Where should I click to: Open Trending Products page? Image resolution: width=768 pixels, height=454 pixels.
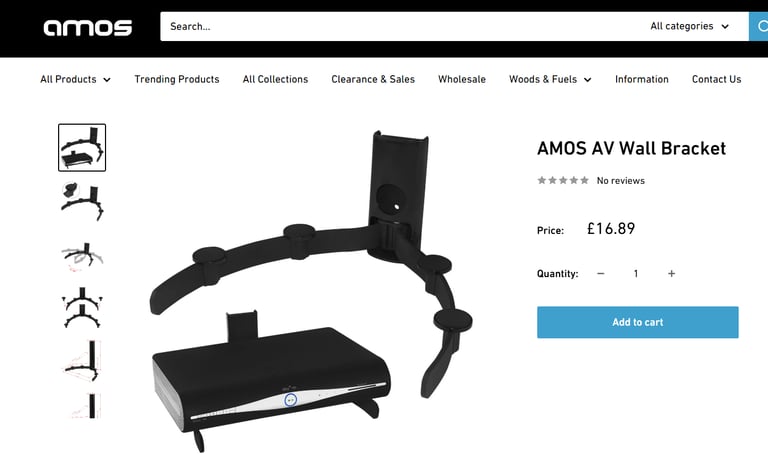(x=177, y=79)
